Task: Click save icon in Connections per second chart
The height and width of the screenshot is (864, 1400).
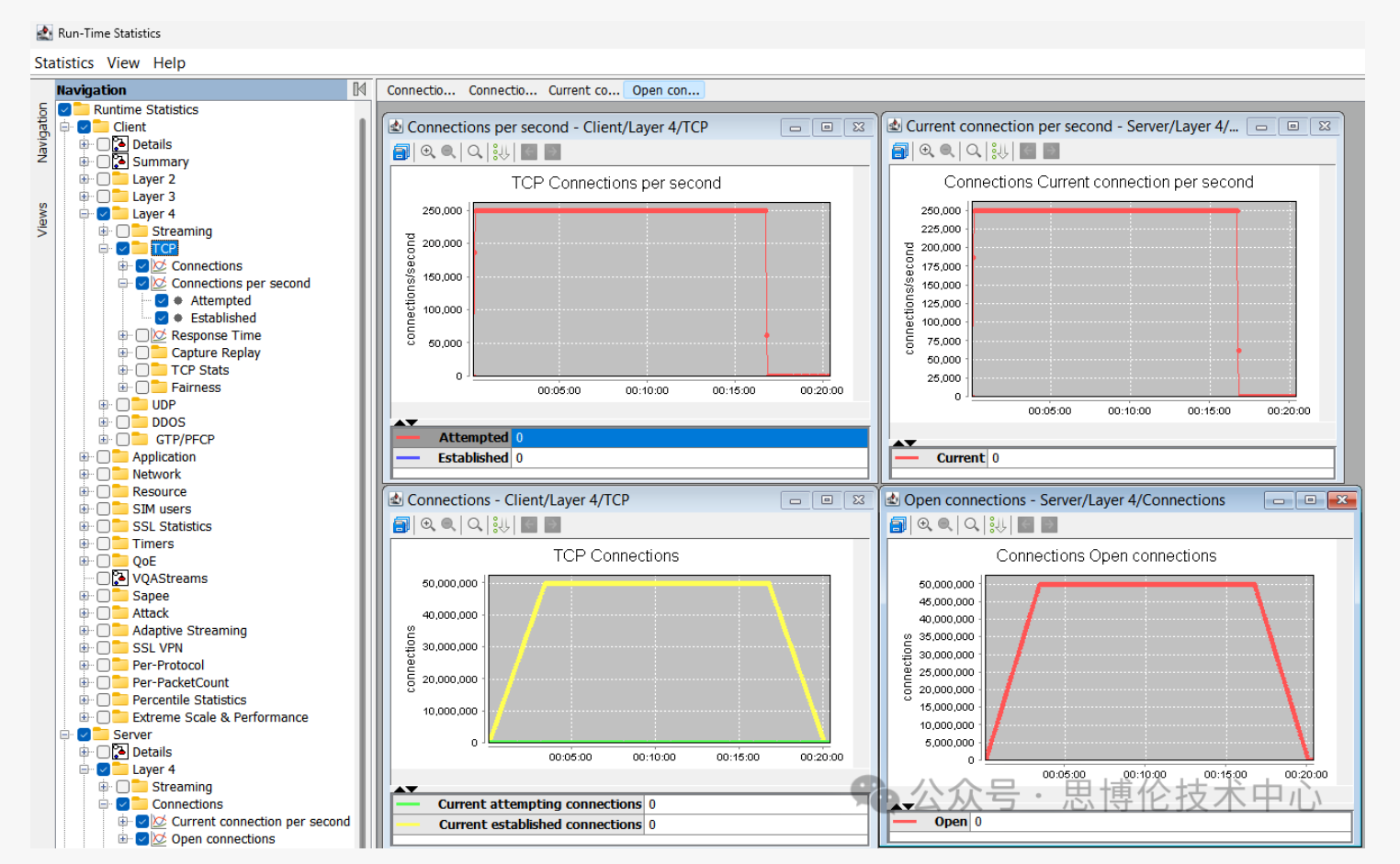Action: pos(401,152)
